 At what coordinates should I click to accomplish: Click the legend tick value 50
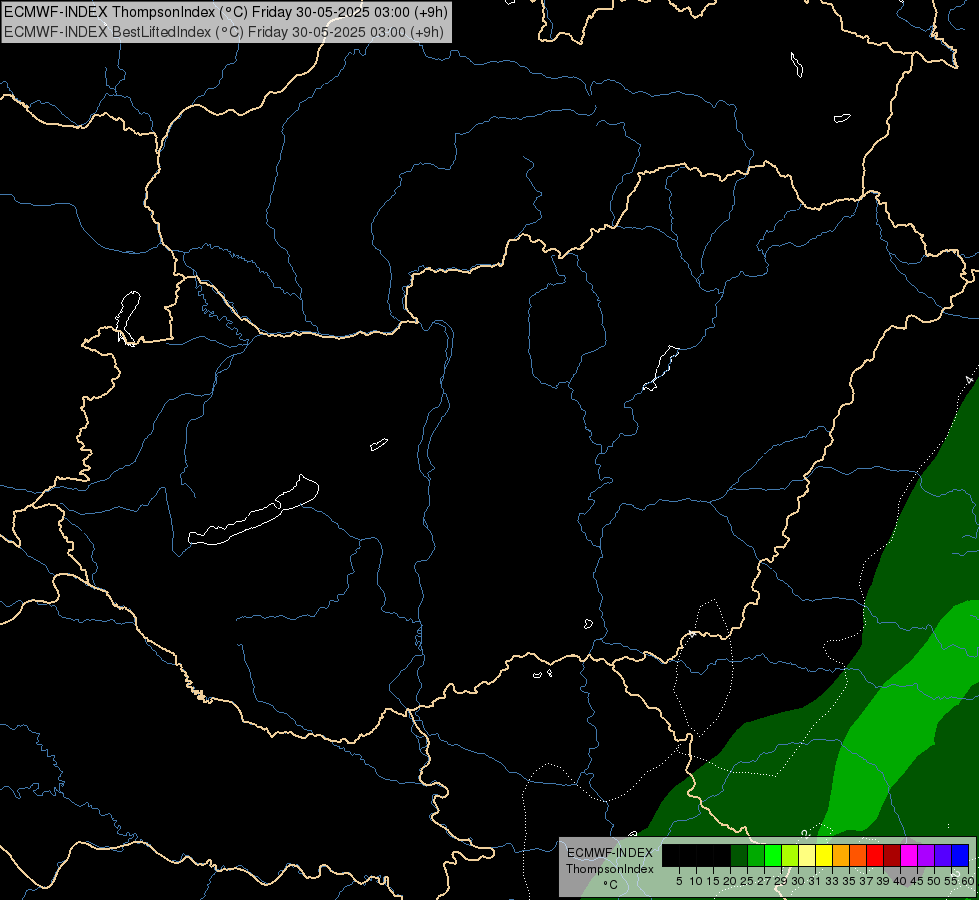(935, 881)
